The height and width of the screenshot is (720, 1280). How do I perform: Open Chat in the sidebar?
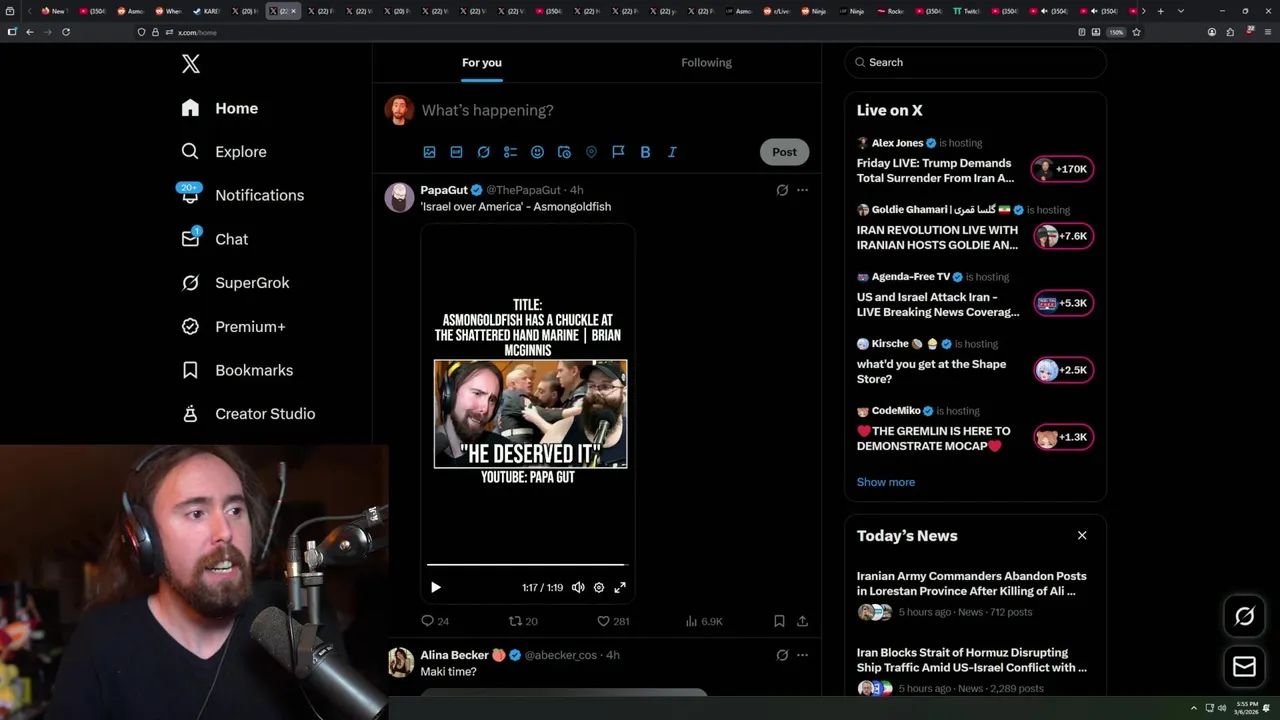tap(214, 239)
